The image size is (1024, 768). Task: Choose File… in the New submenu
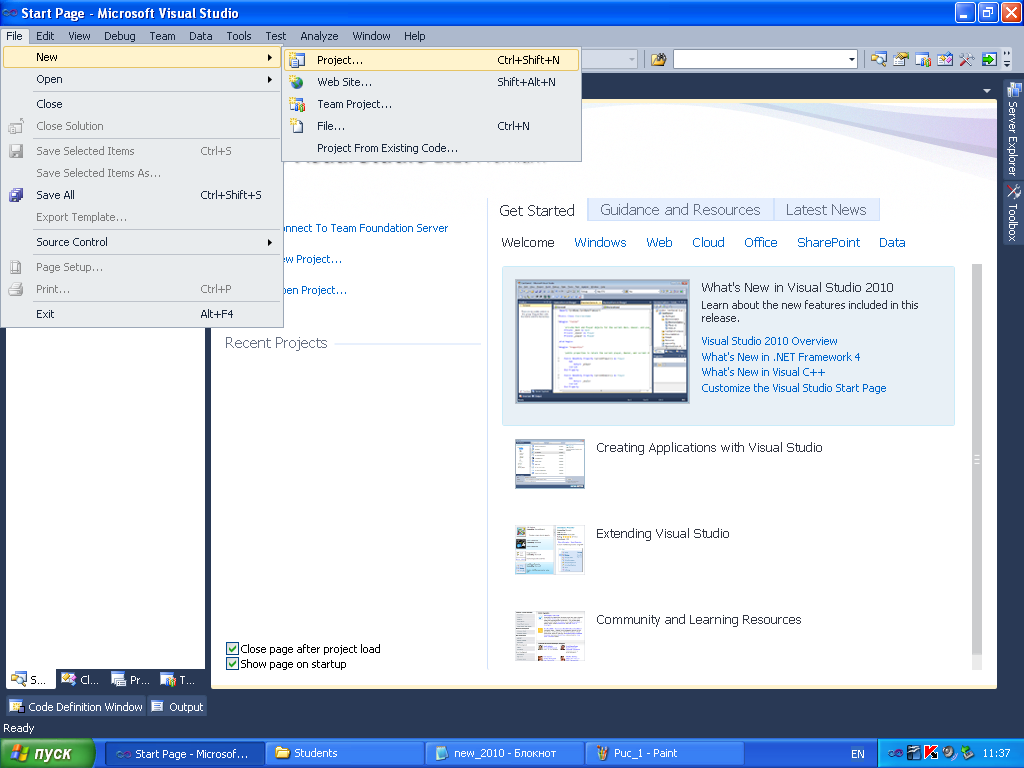tap(432, 126)
